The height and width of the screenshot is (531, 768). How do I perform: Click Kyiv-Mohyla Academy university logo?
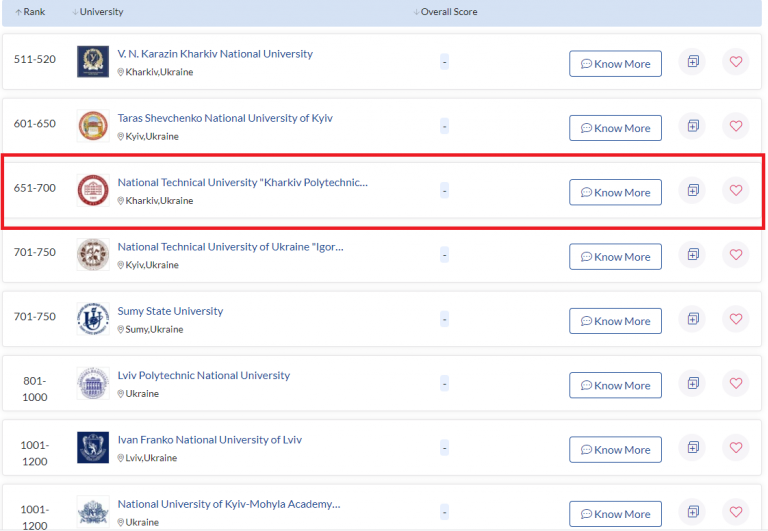pos(93,512)
